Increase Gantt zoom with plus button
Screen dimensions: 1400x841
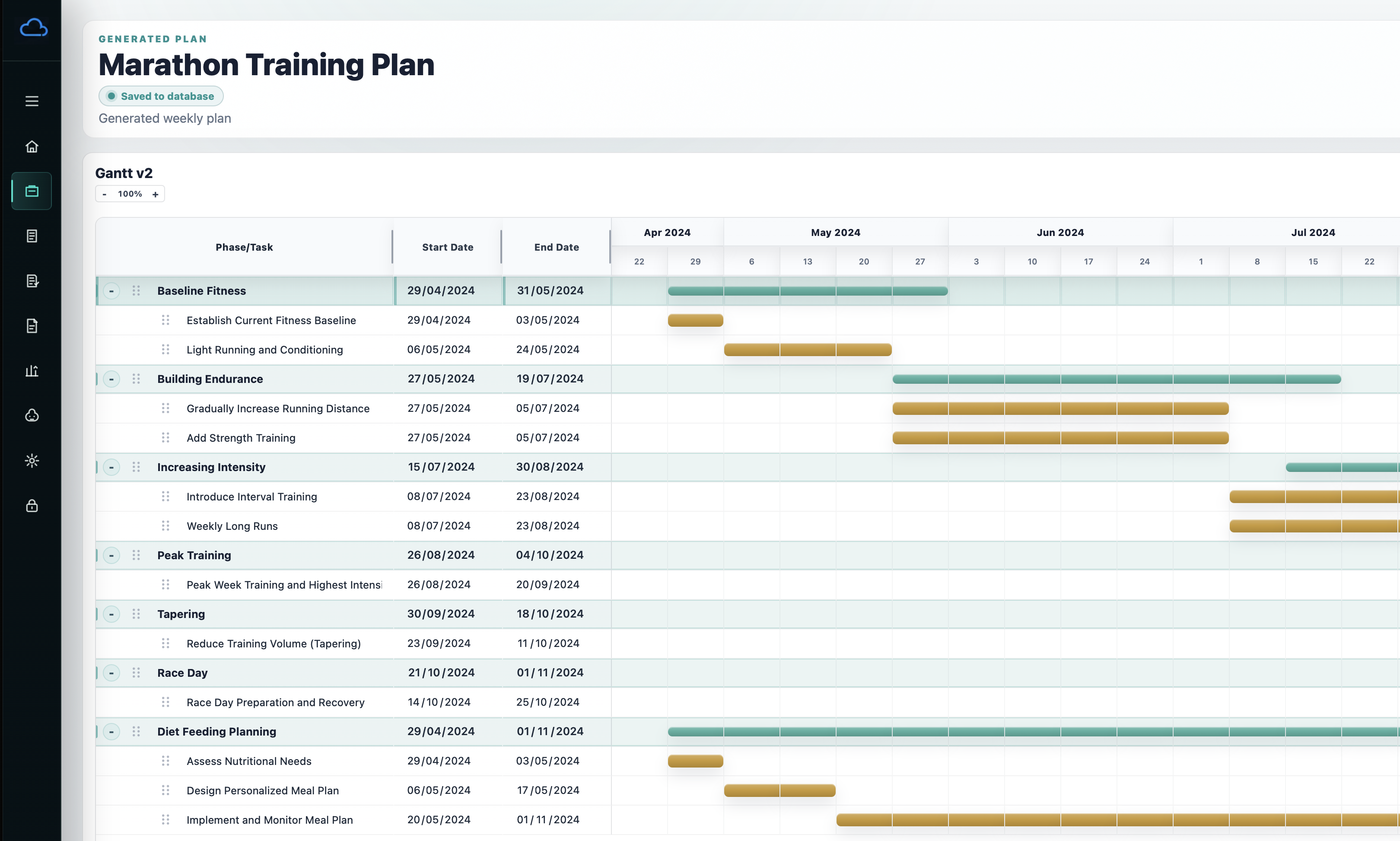point(155,194)
